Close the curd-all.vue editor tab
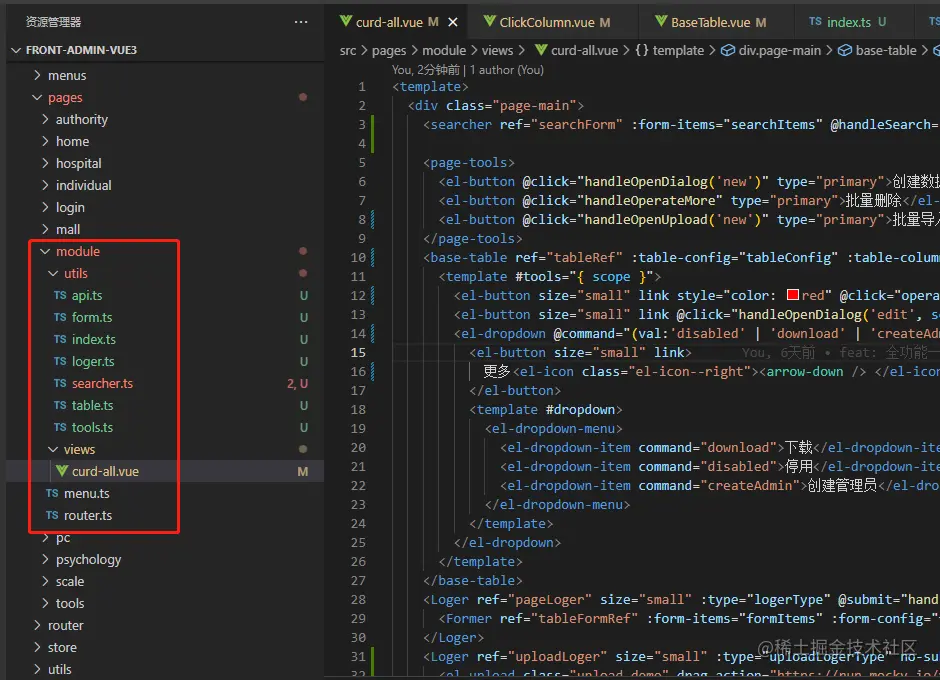 pyautogui.click(x=453, y=22)
